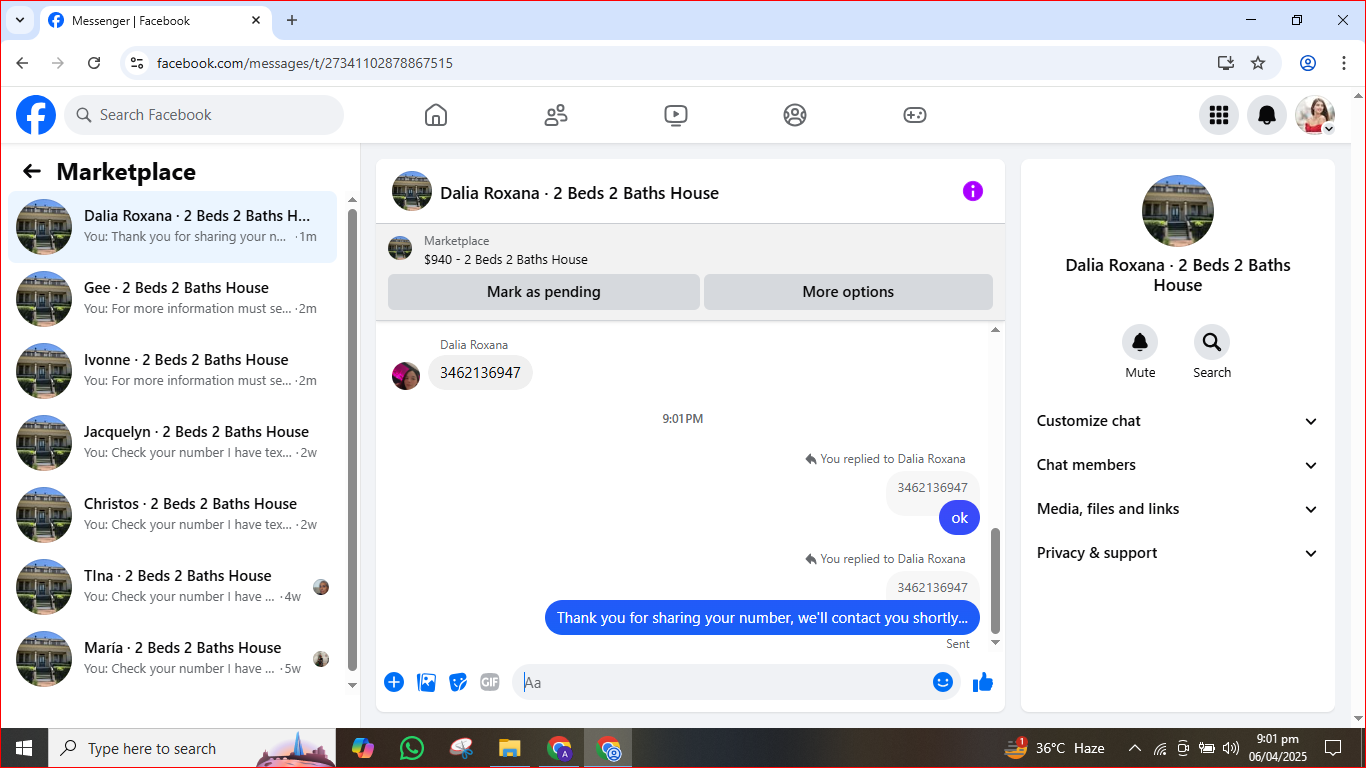The width and height of the screenshot is (1366, 768).
Task: Open Copilot icon in the taskbar
Action: (x=362, y=748)
